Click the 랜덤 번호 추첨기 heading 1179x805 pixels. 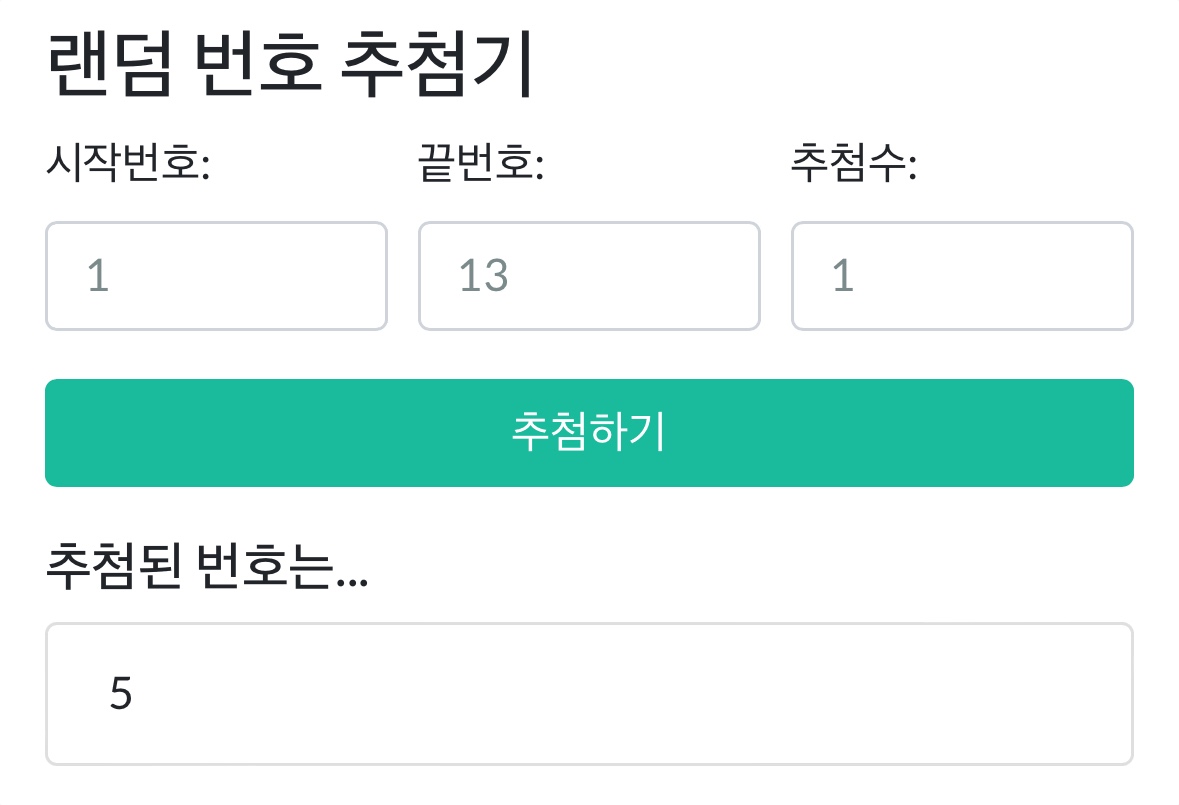click(x=290, y=65)
